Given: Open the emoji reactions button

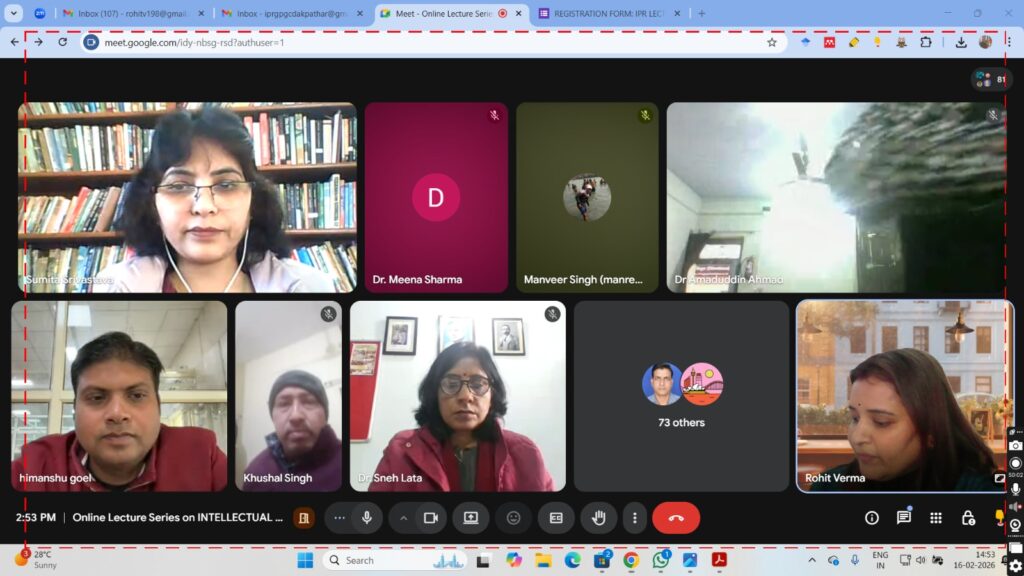Looking at the screenshot, I should (x=513, y=518).
